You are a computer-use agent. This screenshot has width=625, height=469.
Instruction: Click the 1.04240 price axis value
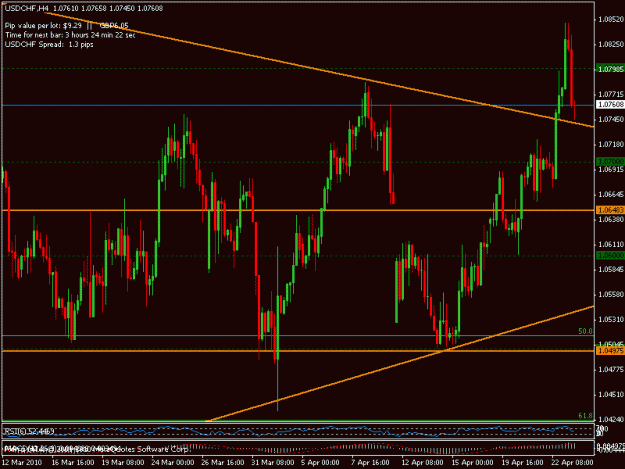pos(611,419)
